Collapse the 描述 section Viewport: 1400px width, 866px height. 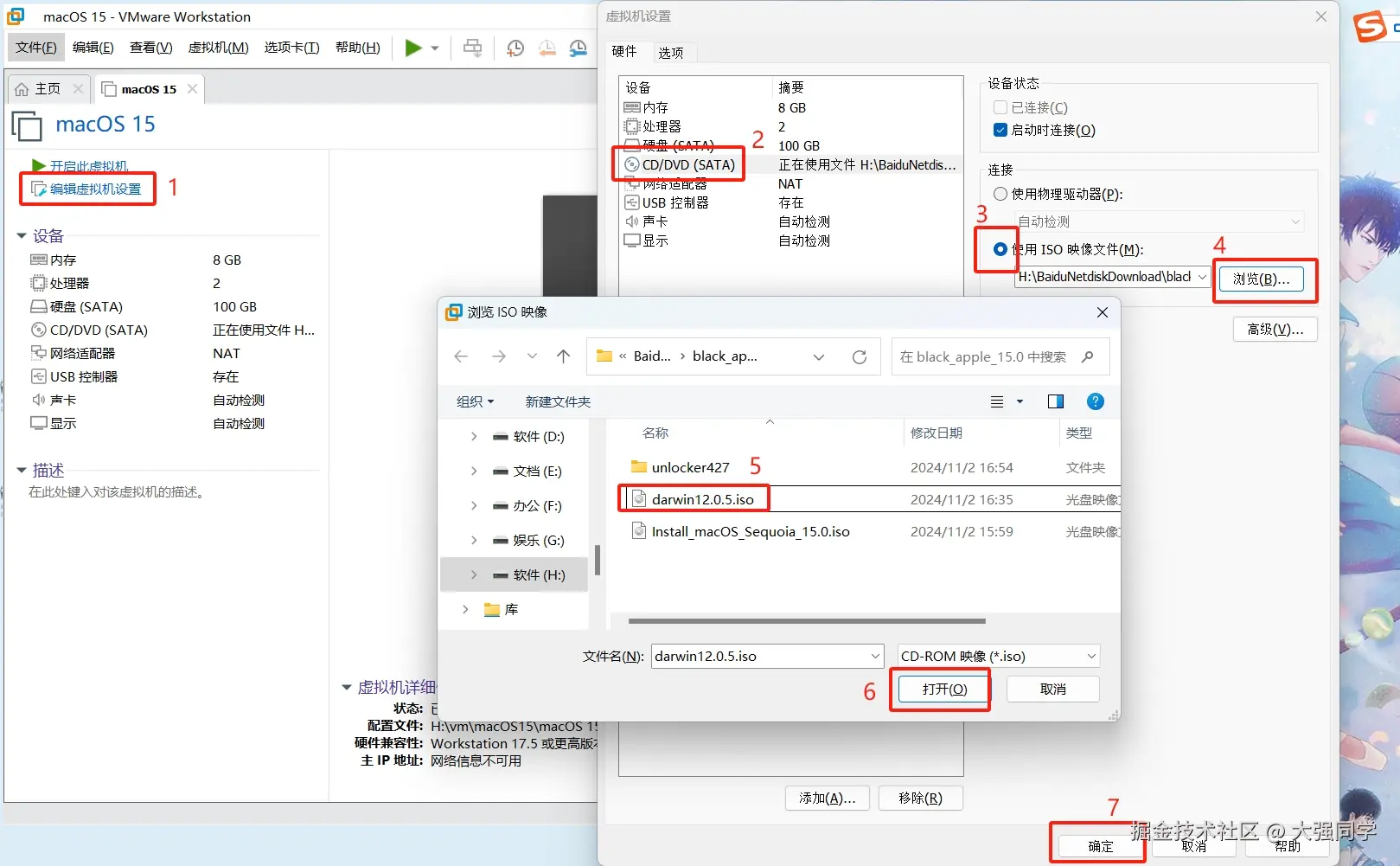(x=22, y=470)
